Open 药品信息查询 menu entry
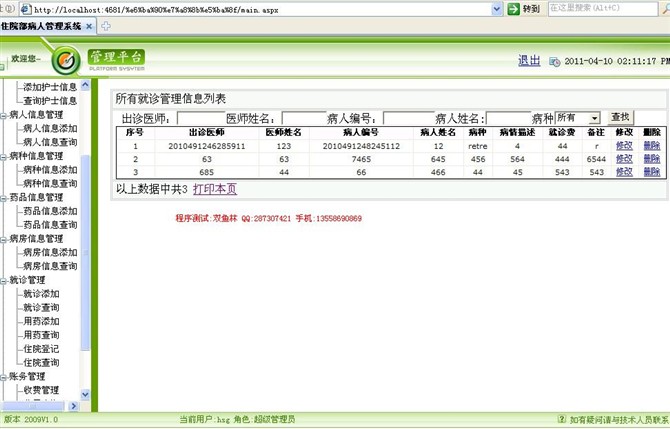670x429 pixels. click(x=50, y=225)
